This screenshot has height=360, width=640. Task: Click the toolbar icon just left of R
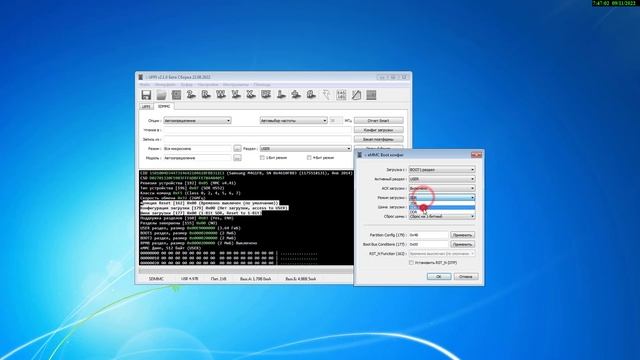click(x=191, y=95)
